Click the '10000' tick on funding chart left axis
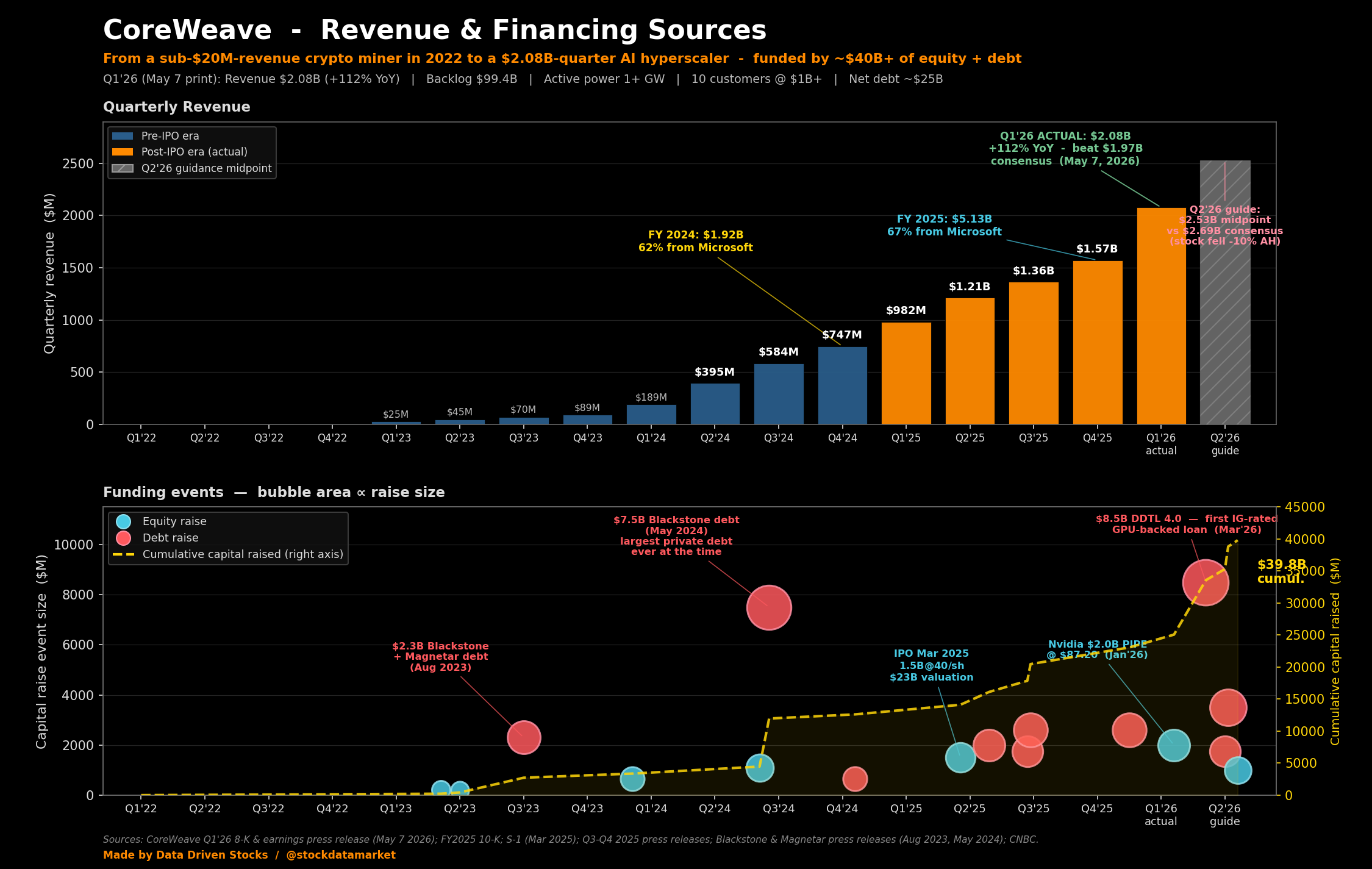 click(74, 545)
